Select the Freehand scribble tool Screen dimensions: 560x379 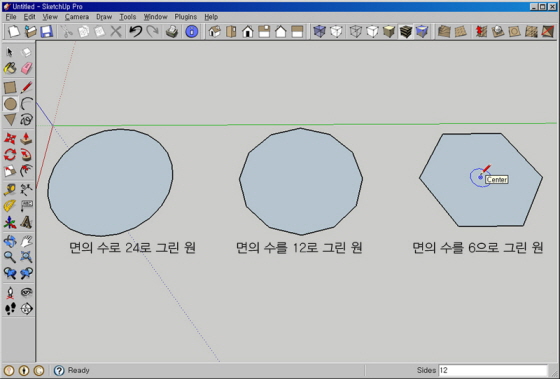(26, 120)
